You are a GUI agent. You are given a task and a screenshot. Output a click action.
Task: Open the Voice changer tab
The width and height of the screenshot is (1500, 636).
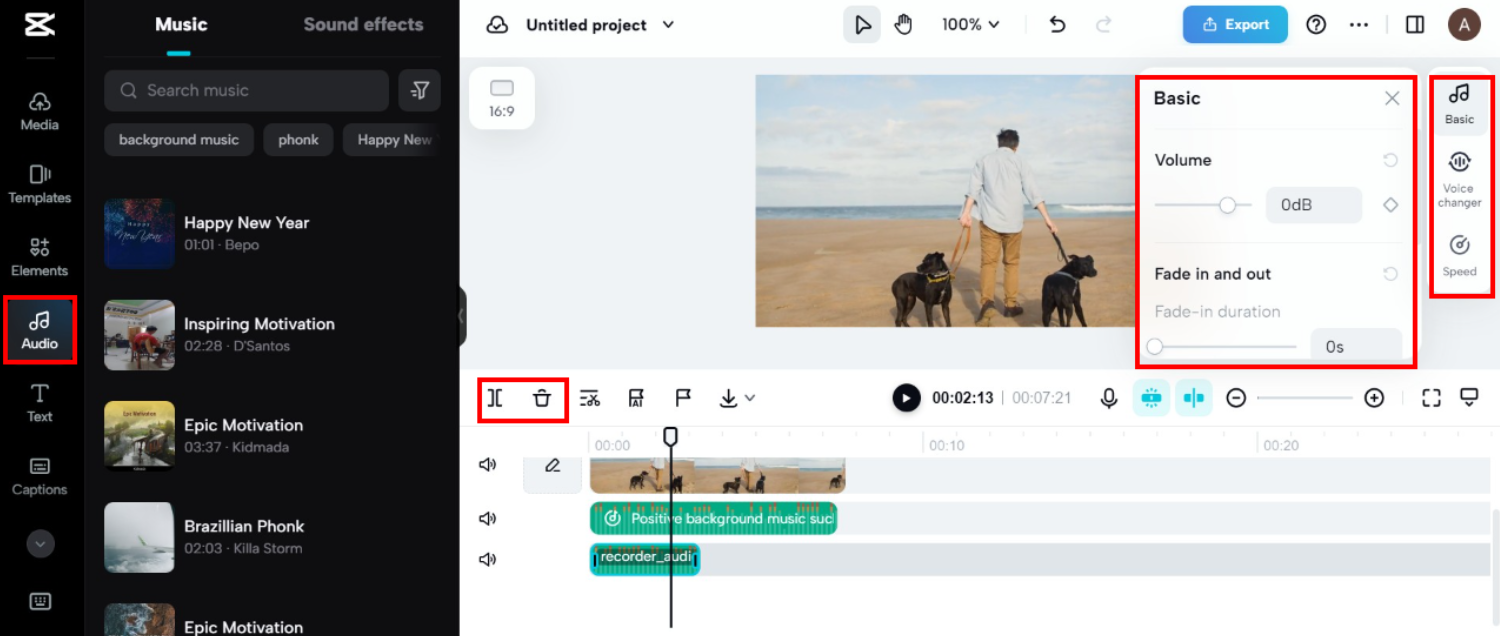[x=1459, y=180]
